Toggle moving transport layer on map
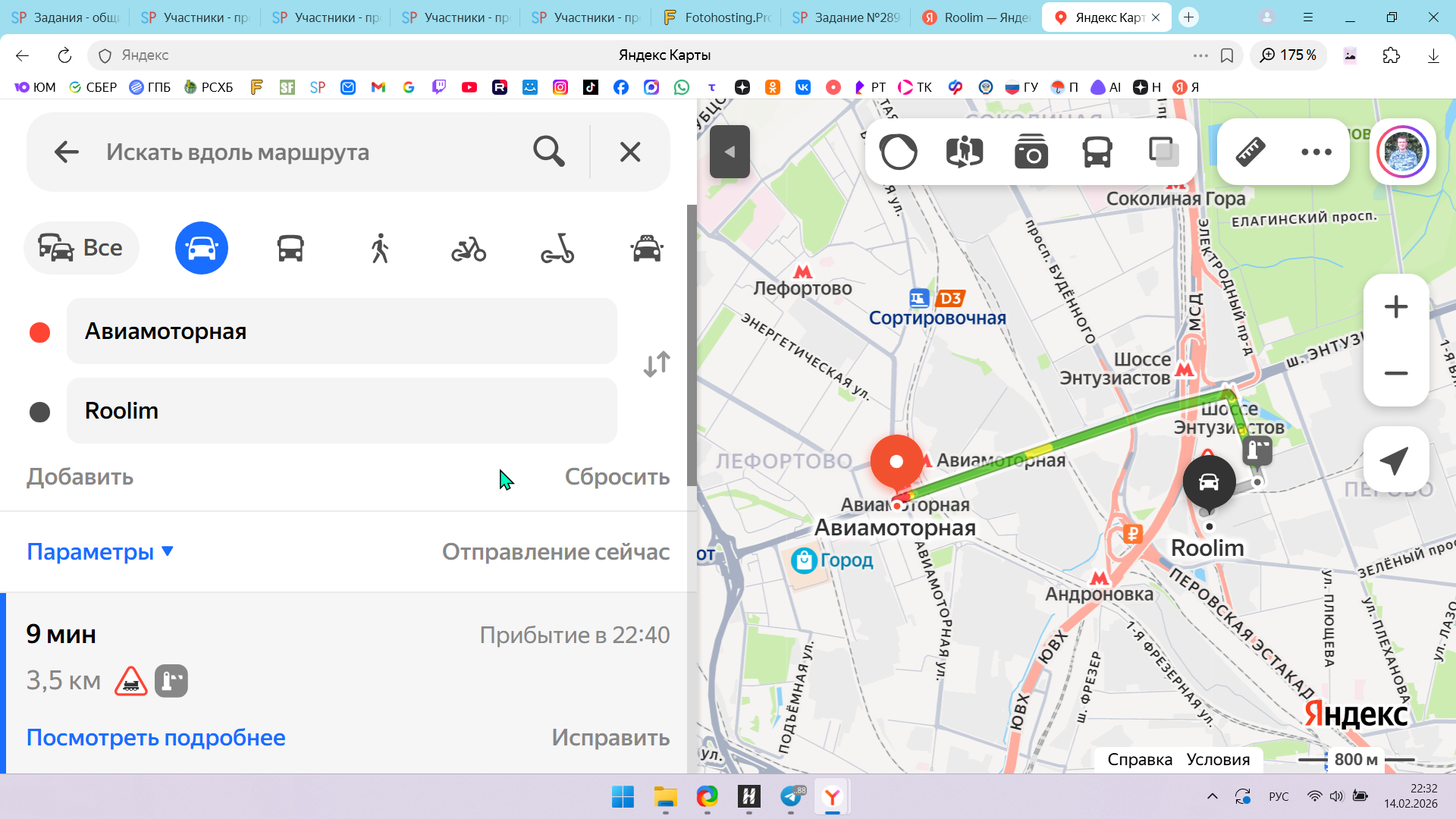 pyautogui.click(x=1097, y=152)
